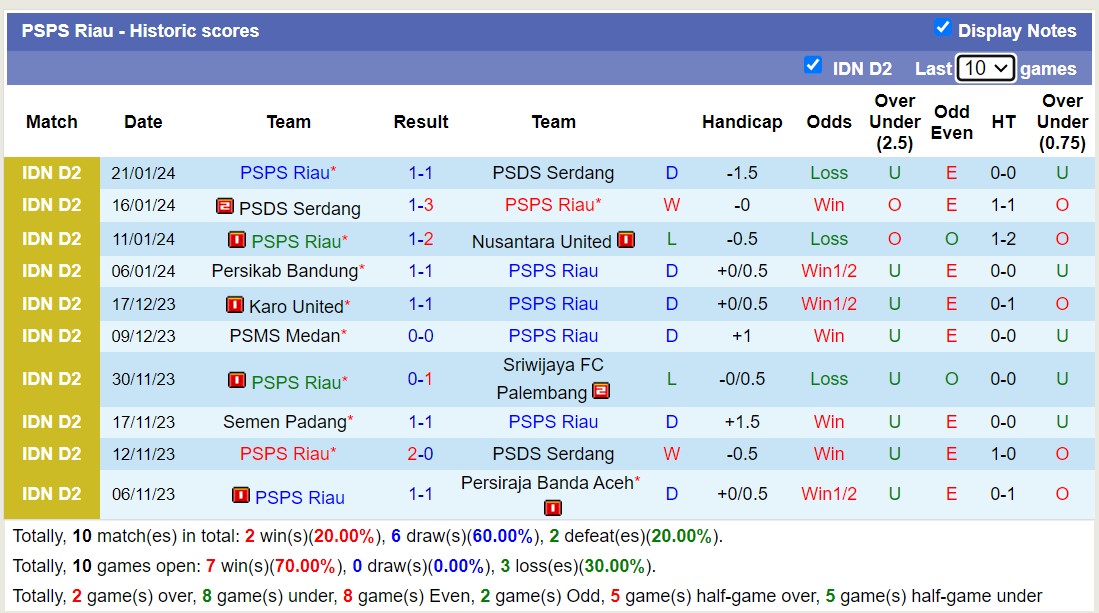Click red card icon in 11/01/24 home team
1099x613 pixels.
point(237,240)
